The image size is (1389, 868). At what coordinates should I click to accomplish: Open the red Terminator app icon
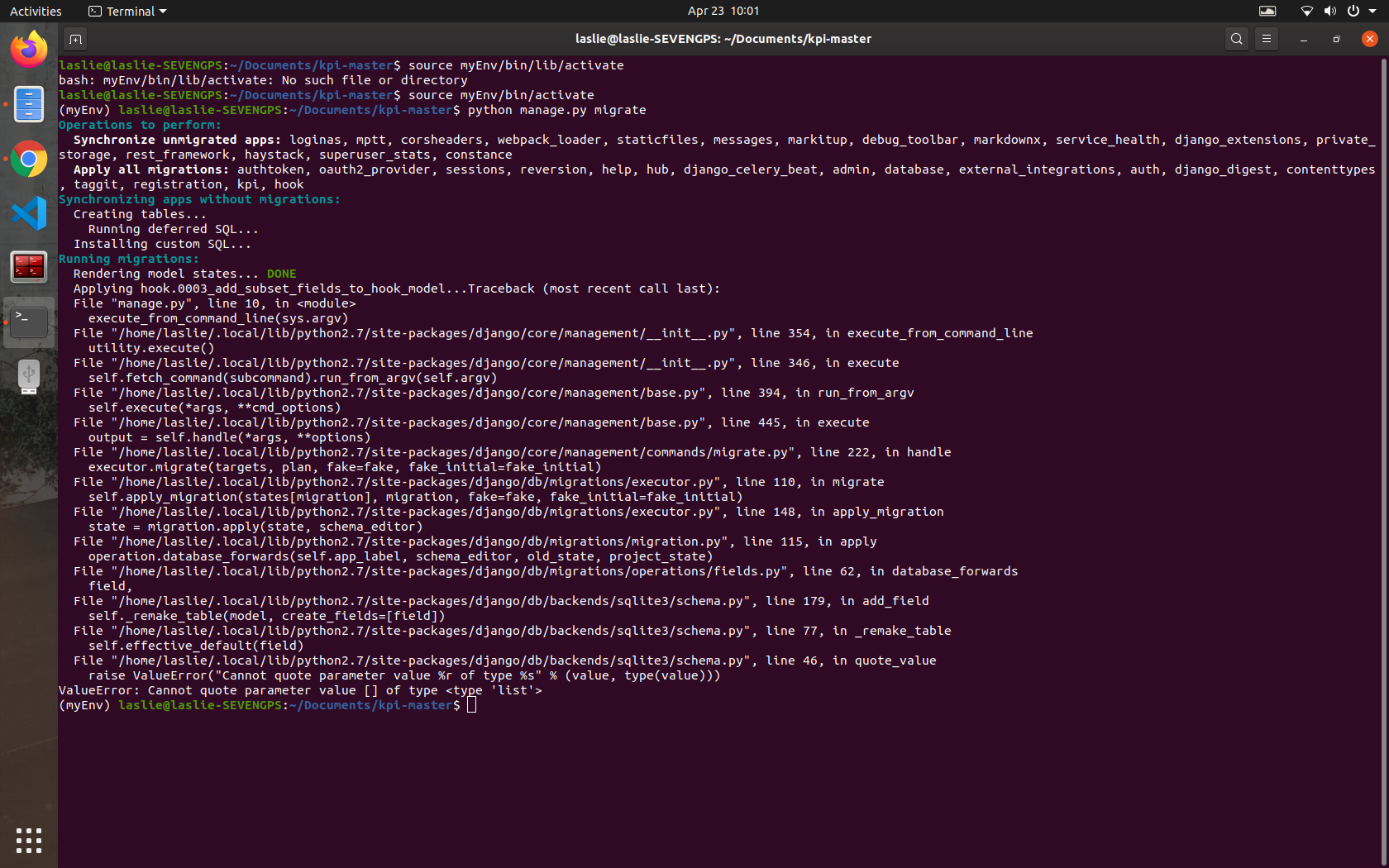click(29, 267)
